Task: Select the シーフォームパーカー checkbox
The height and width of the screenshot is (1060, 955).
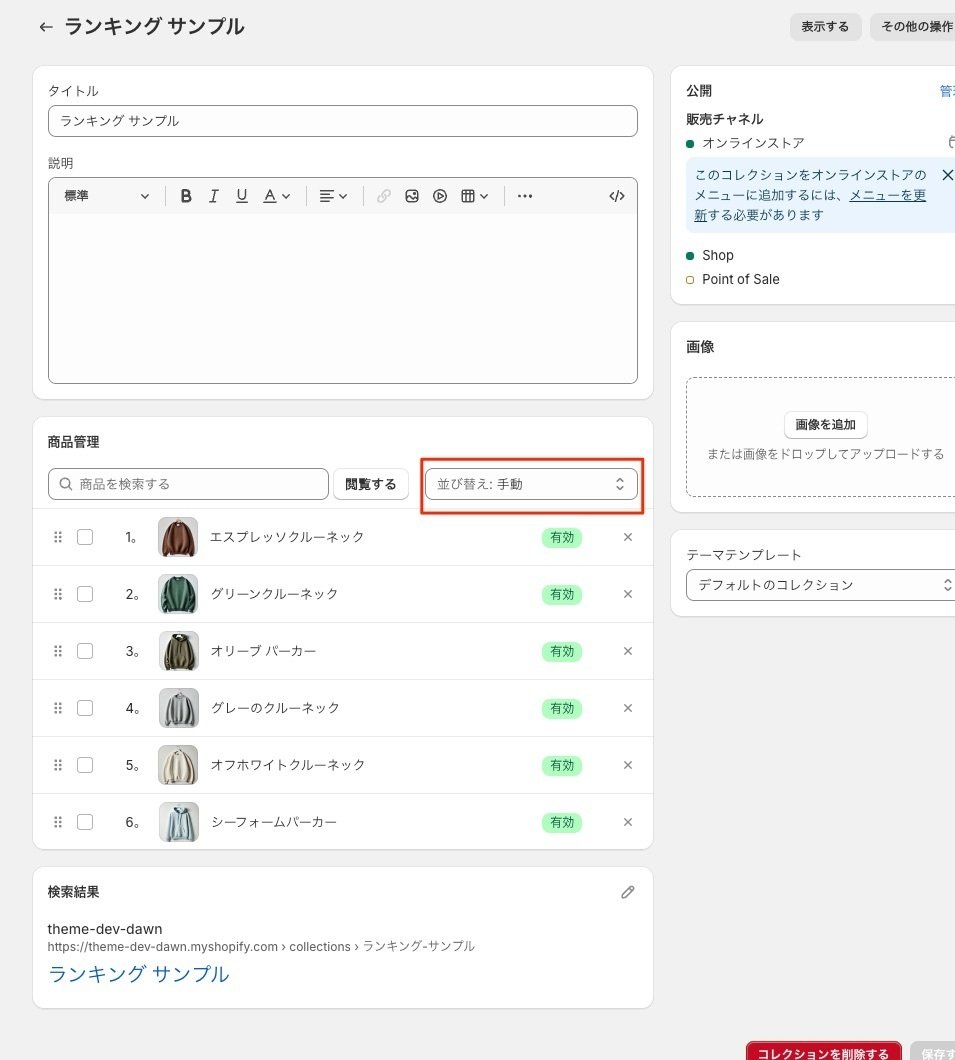Action: tap(85, 821)
